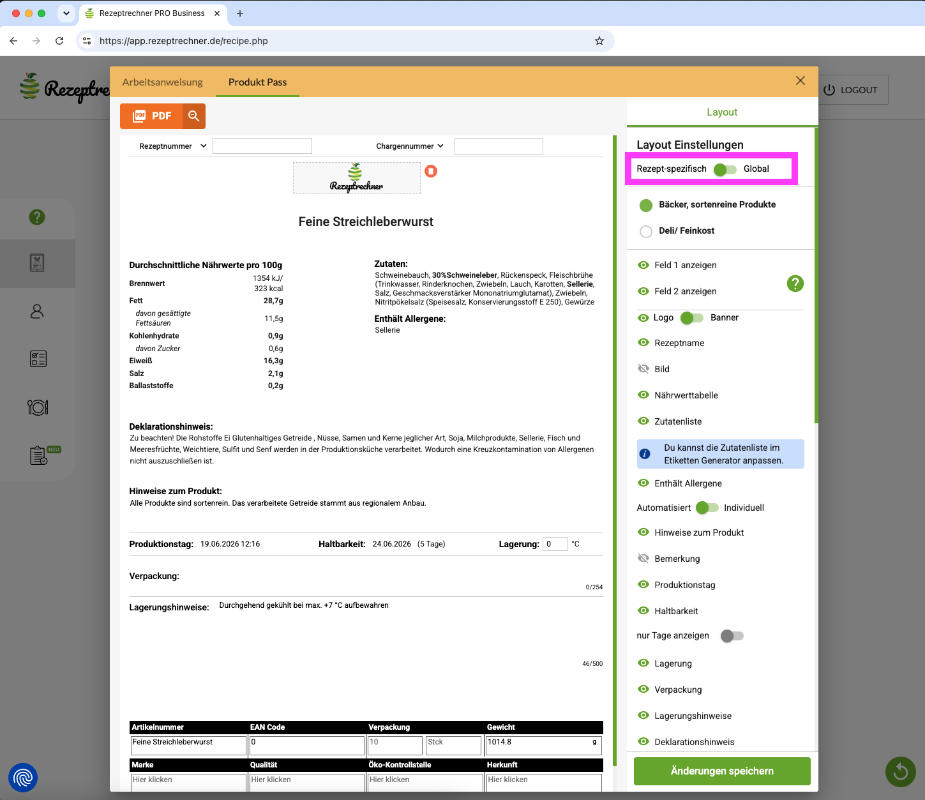Select Bäcker, sortenreine Produkte radio option
The width and height of the screenshot is (925, 800).
coord(646,205)
